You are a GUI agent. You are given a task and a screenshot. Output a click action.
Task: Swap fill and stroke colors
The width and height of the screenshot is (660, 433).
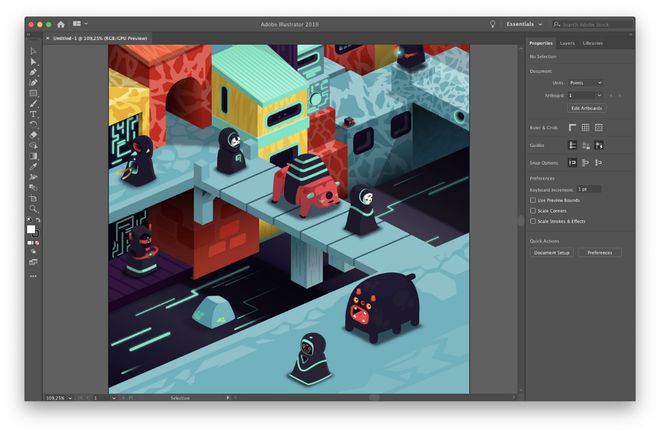[38, 220]
